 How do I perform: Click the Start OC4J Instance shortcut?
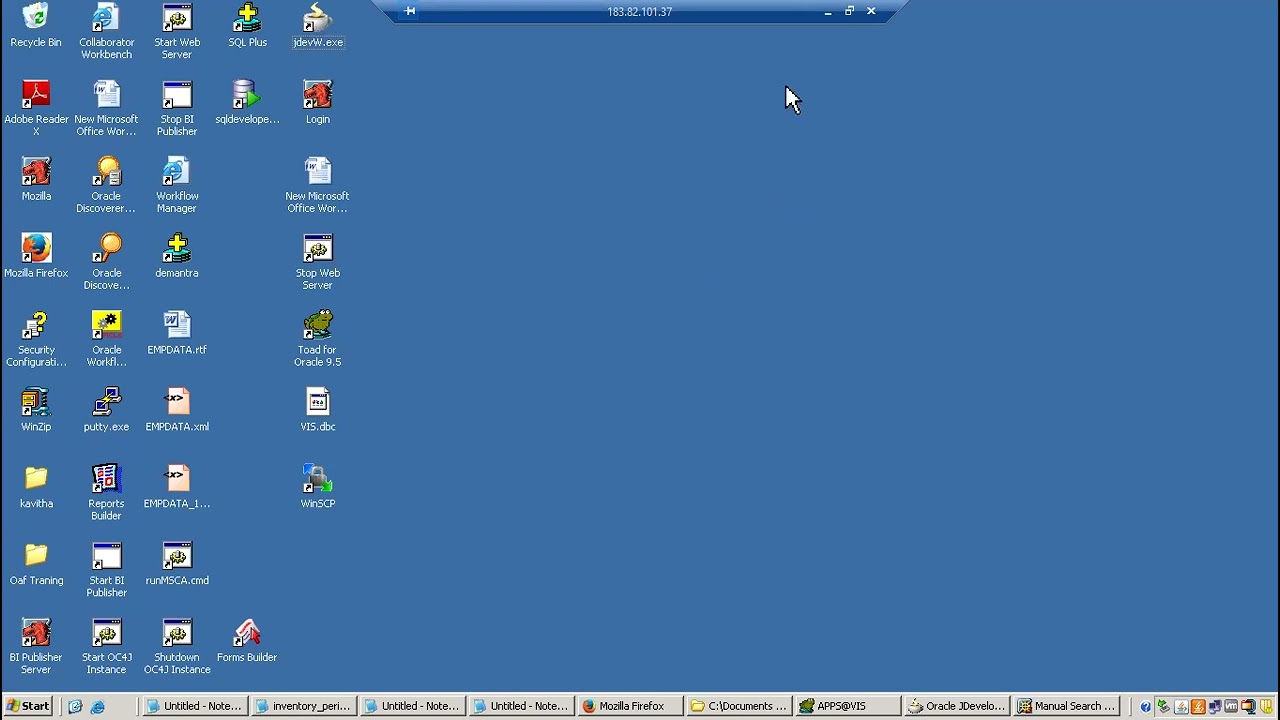(106, 648)
